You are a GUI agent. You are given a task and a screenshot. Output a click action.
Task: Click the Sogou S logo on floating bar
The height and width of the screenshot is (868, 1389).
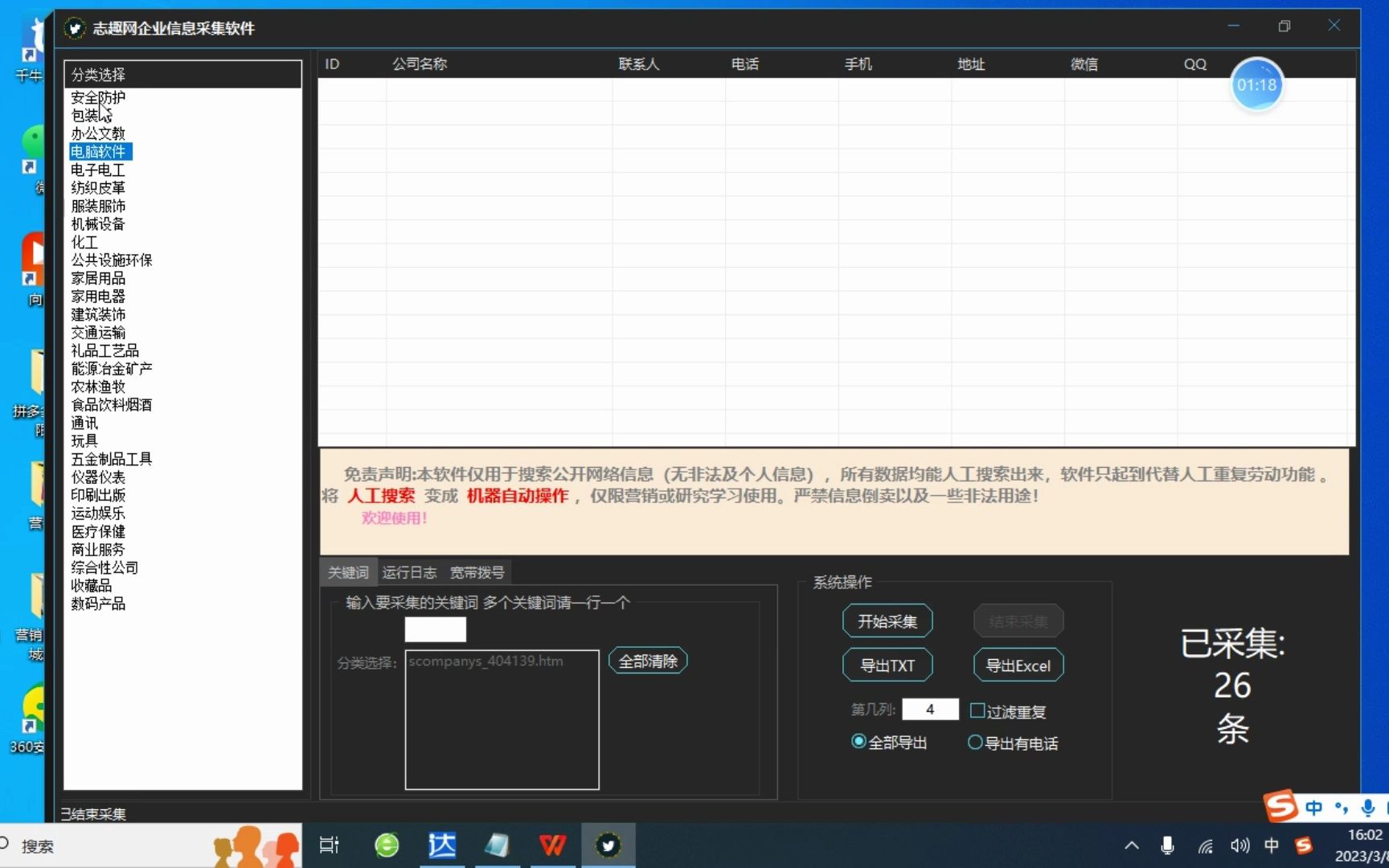click(1281, 806)
